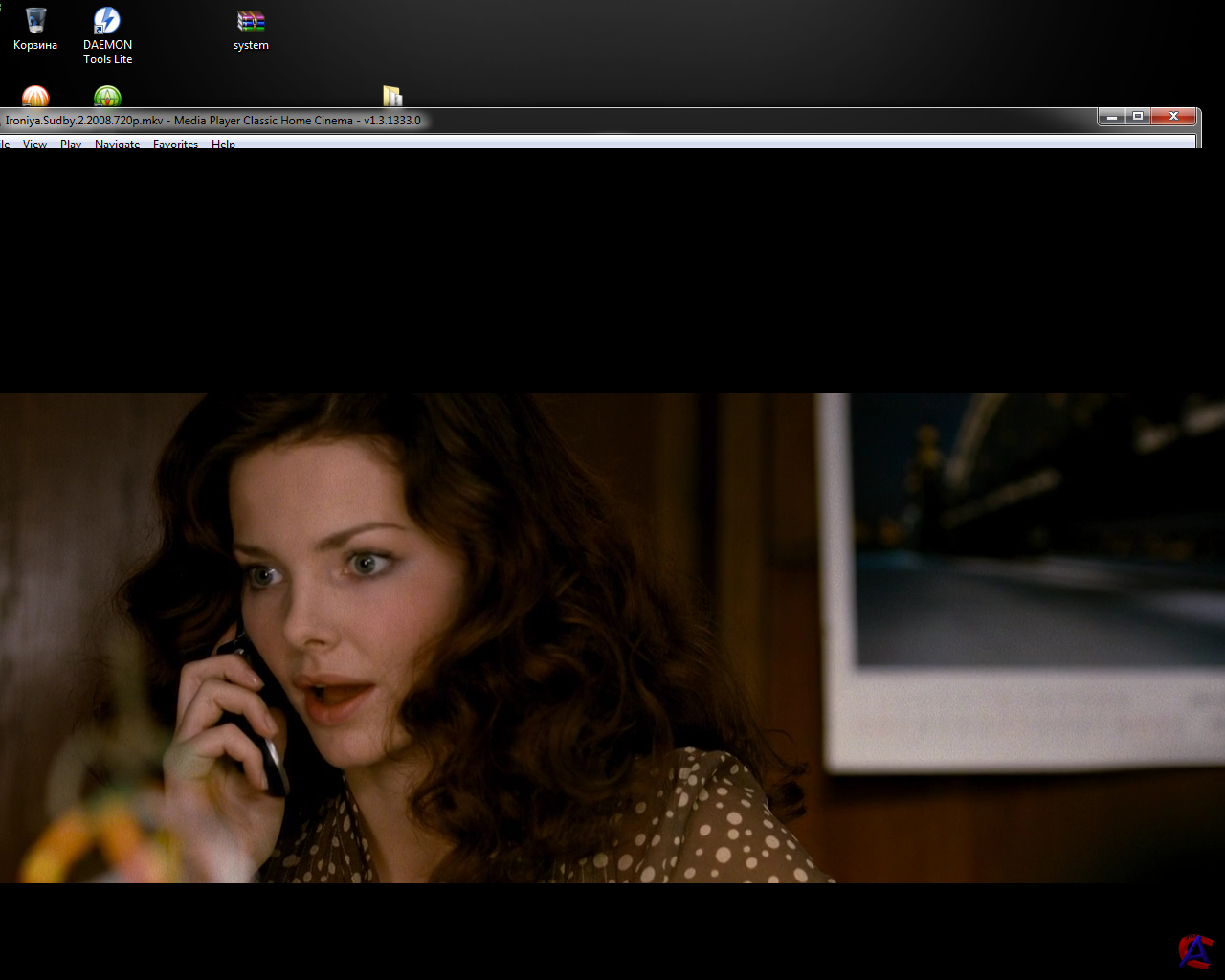Select the partially hidden folder icon
The height and width of the screenshot is (980, 1225).
click(392, 96)
